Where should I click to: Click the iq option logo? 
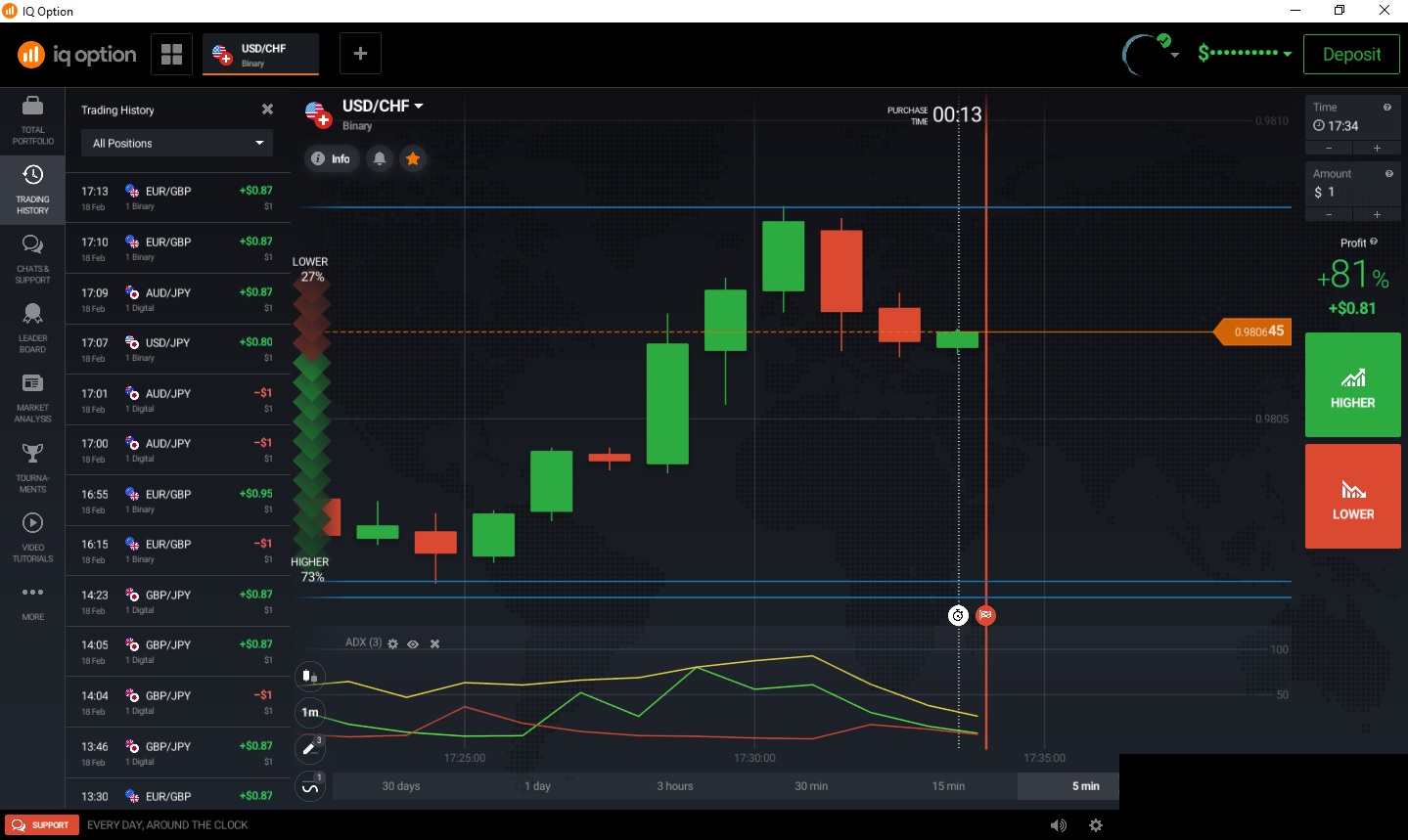point(77,55)
